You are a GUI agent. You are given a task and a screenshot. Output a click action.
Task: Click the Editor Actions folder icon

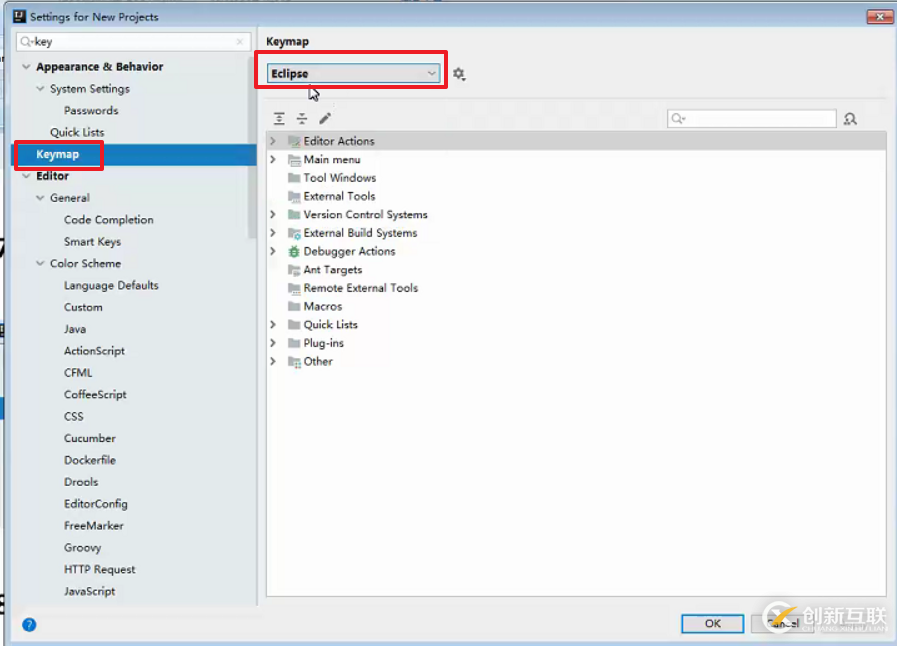click(x=294, y=141)
